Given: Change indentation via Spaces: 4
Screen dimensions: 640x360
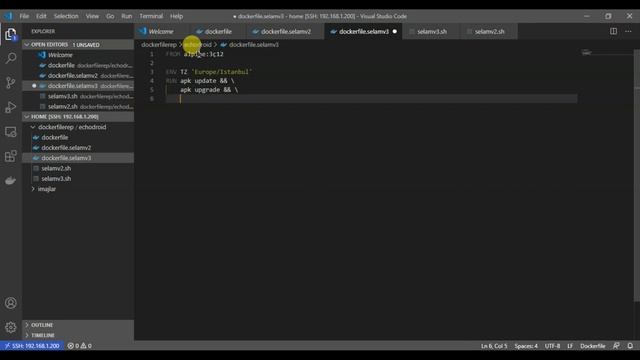Looking at the screenshot, I should [526, 346].
